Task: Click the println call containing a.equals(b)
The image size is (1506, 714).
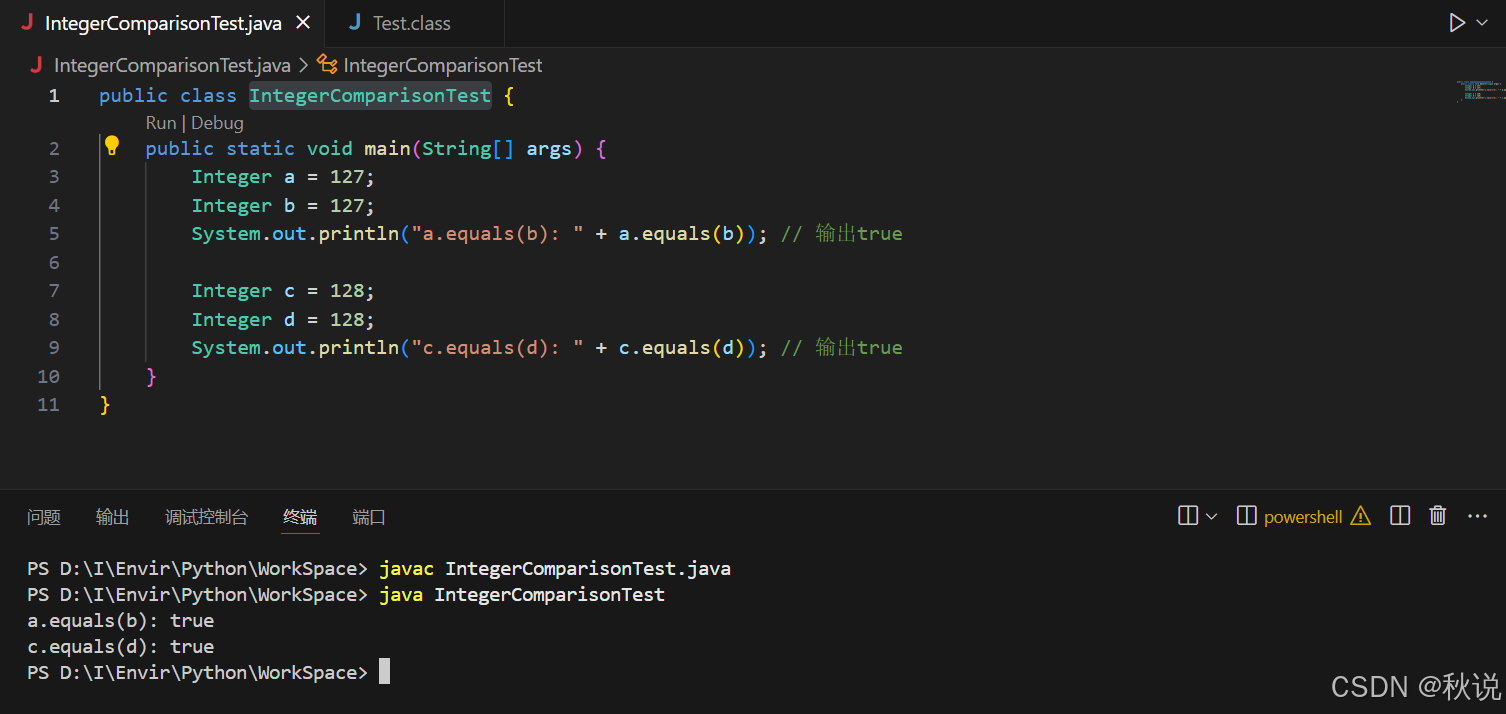Action: point(480,234)
